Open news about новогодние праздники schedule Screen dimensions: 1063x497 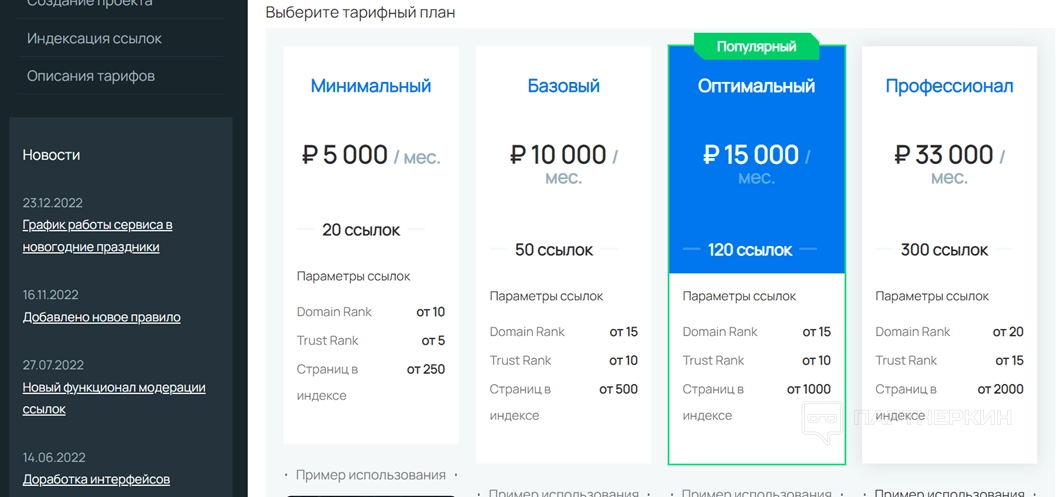[x=97, y=235]
